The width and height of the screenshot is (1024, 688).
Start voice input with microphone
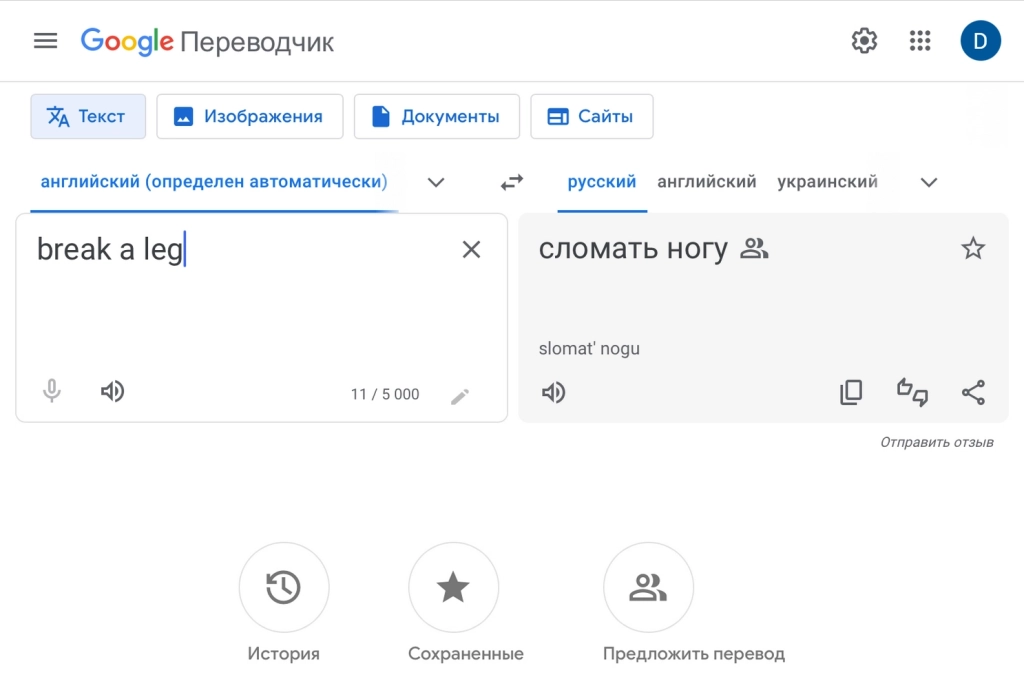click(x=52, y=391)
